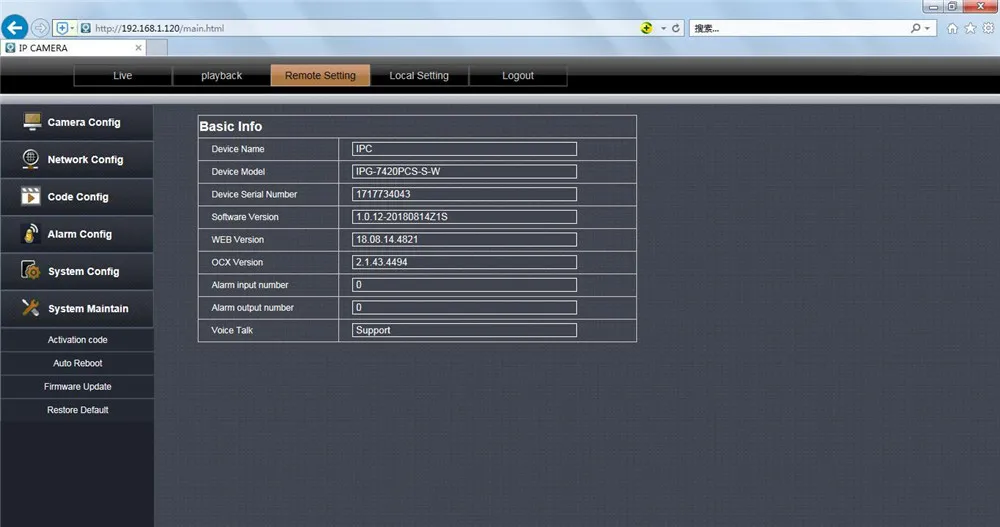Open Firmware Update submenu item

(77, 387)
